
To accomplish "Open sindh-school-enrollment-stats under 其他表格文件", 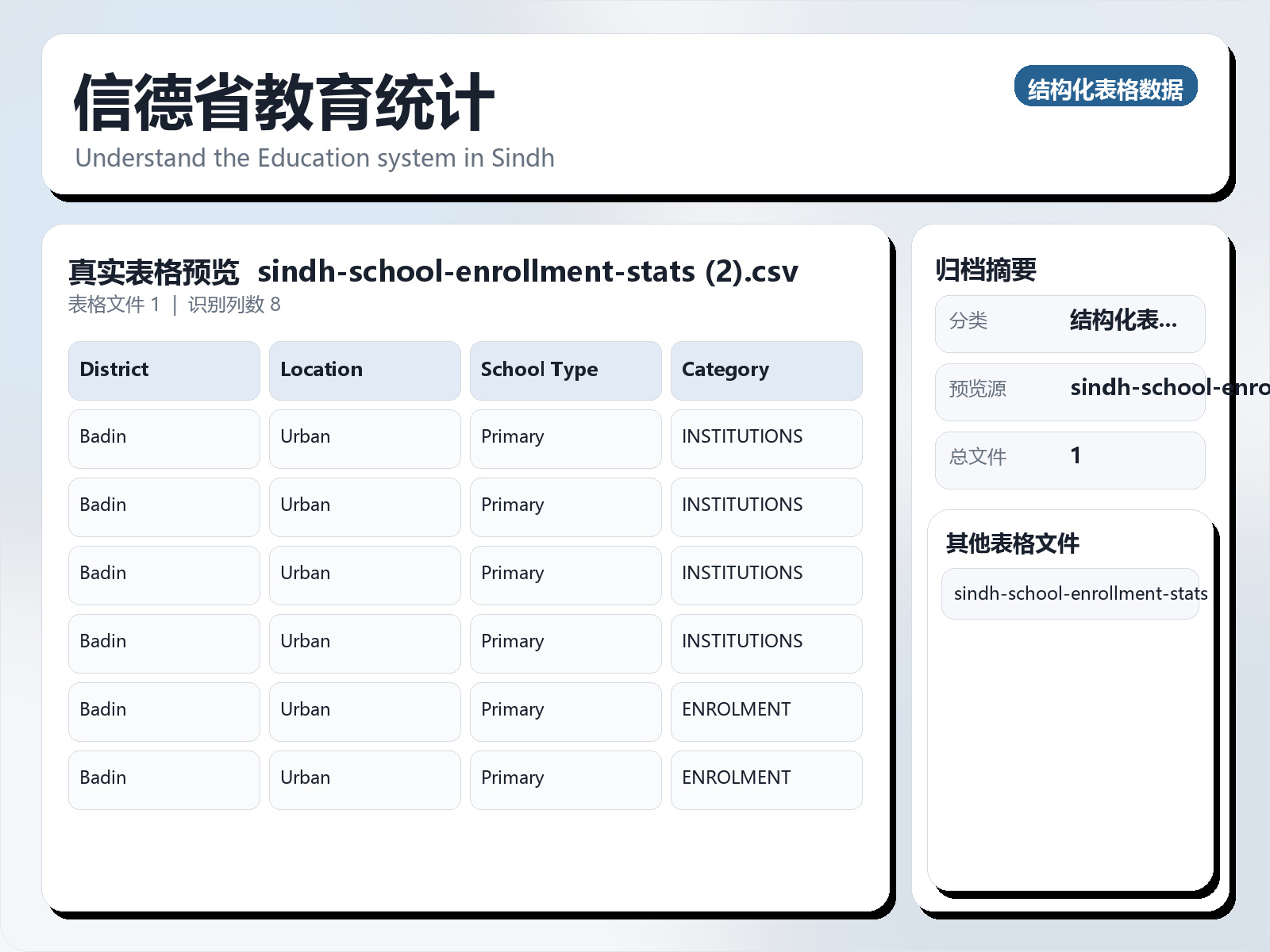I will click(1070, 593).
